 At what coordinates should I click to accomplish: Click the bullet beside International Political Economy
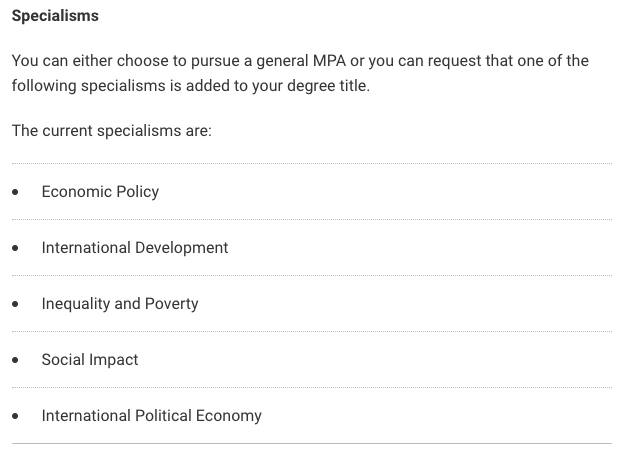(x=15, y=416)
